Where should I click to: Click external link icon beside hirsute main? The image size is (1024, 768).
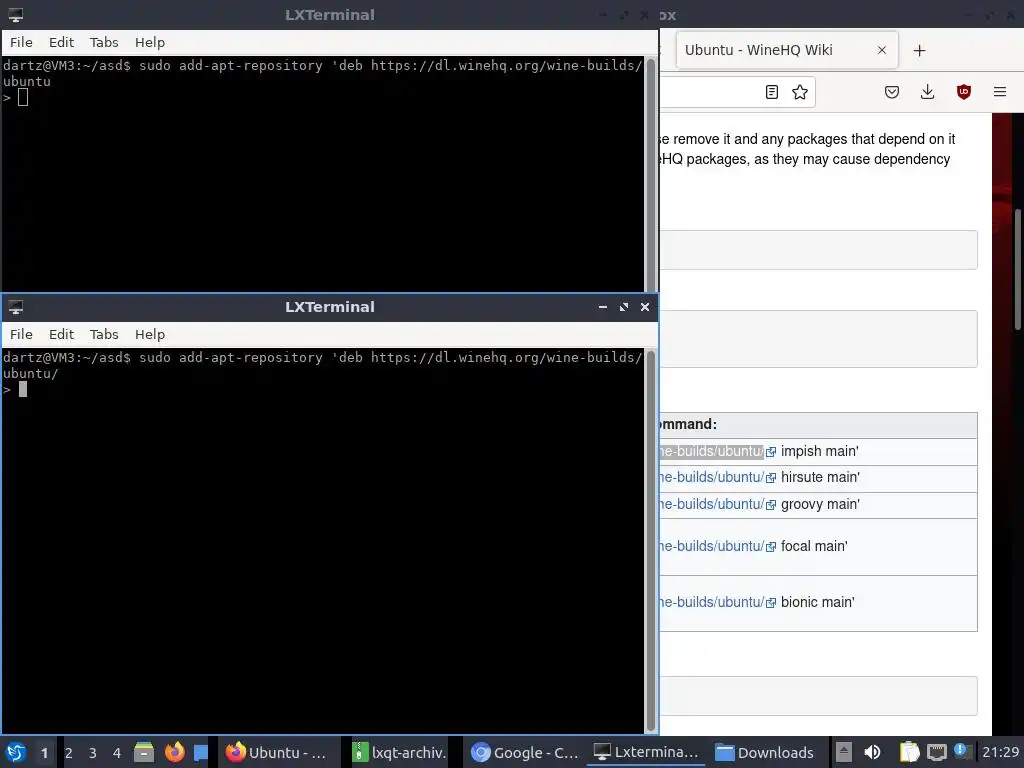click(771, 478)
